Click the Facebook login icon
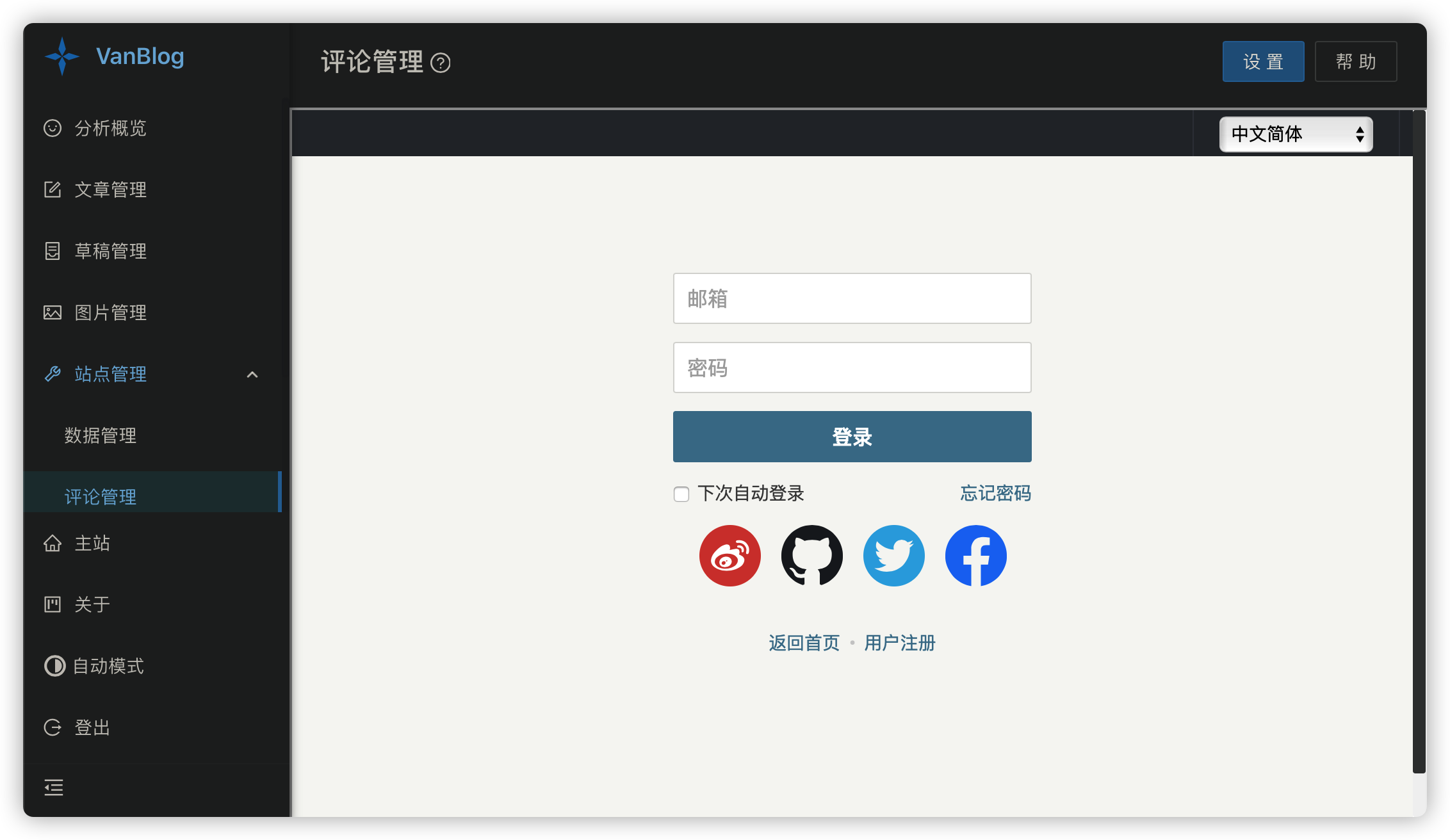The height and width of the screenshot is (840, 1450). point(975,555)
